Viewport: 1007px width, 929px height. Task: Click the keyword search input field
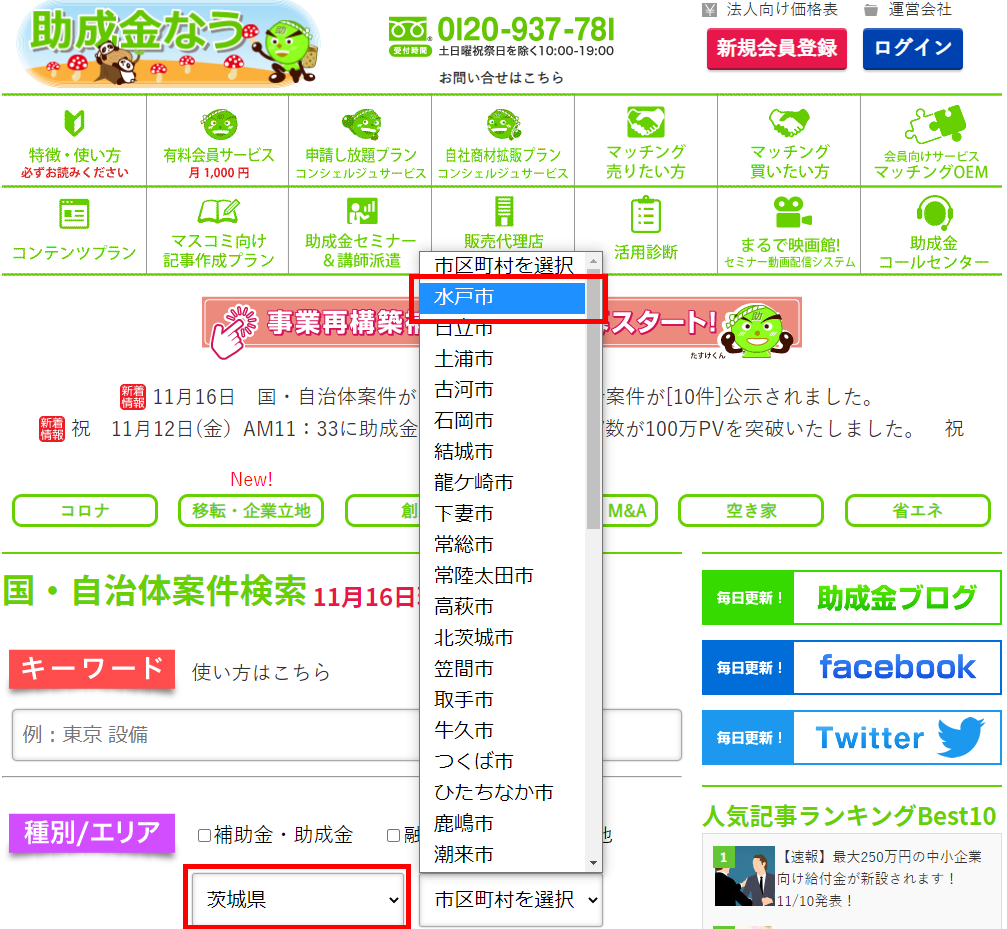coord(346,735)
